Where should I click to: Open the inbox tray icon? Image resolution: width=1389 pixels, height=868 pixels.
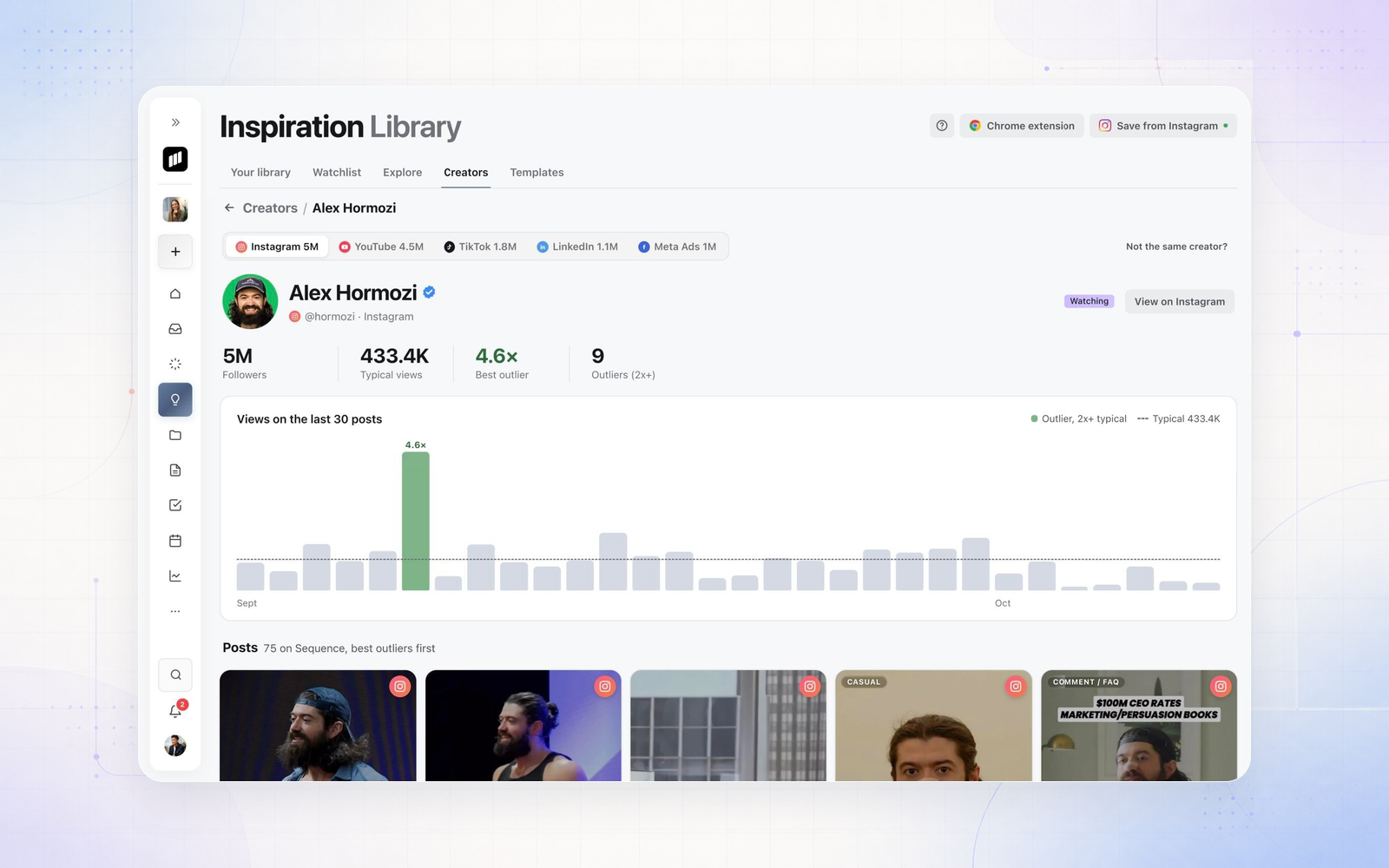coord(175,329)
